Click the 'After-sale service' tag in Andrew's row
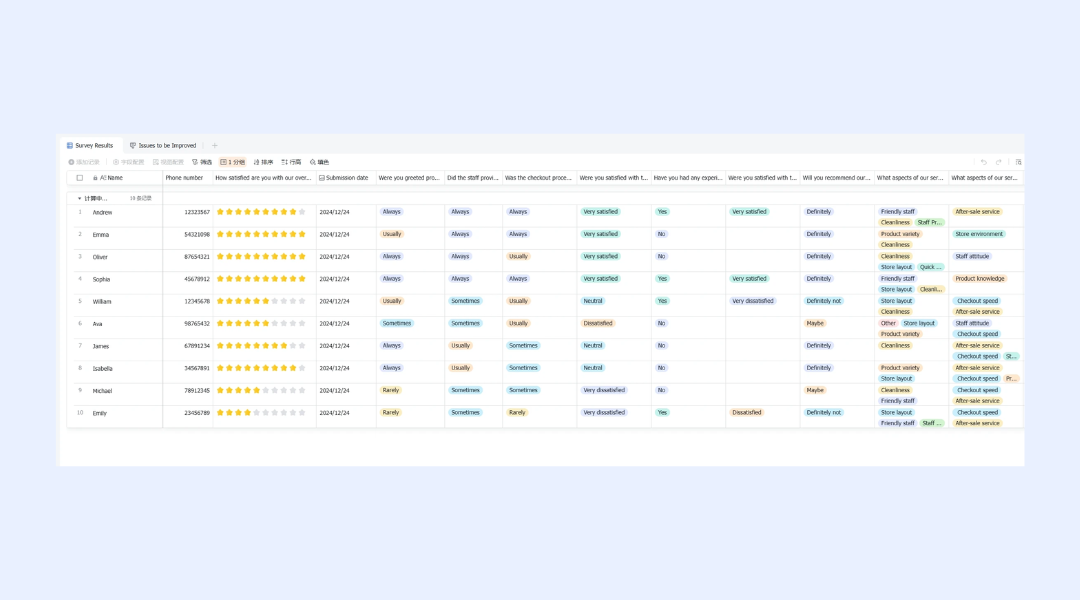Image resolution: width=1080 pixels, height=600 pixels. [977, 212]
